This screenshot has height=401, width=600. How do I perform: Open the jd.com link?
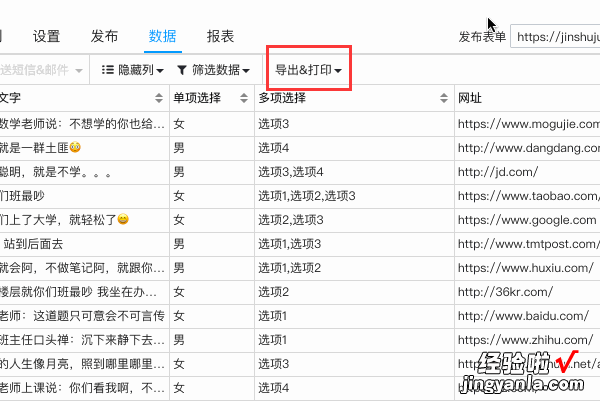pyautogui.click(x=498, y=172)
